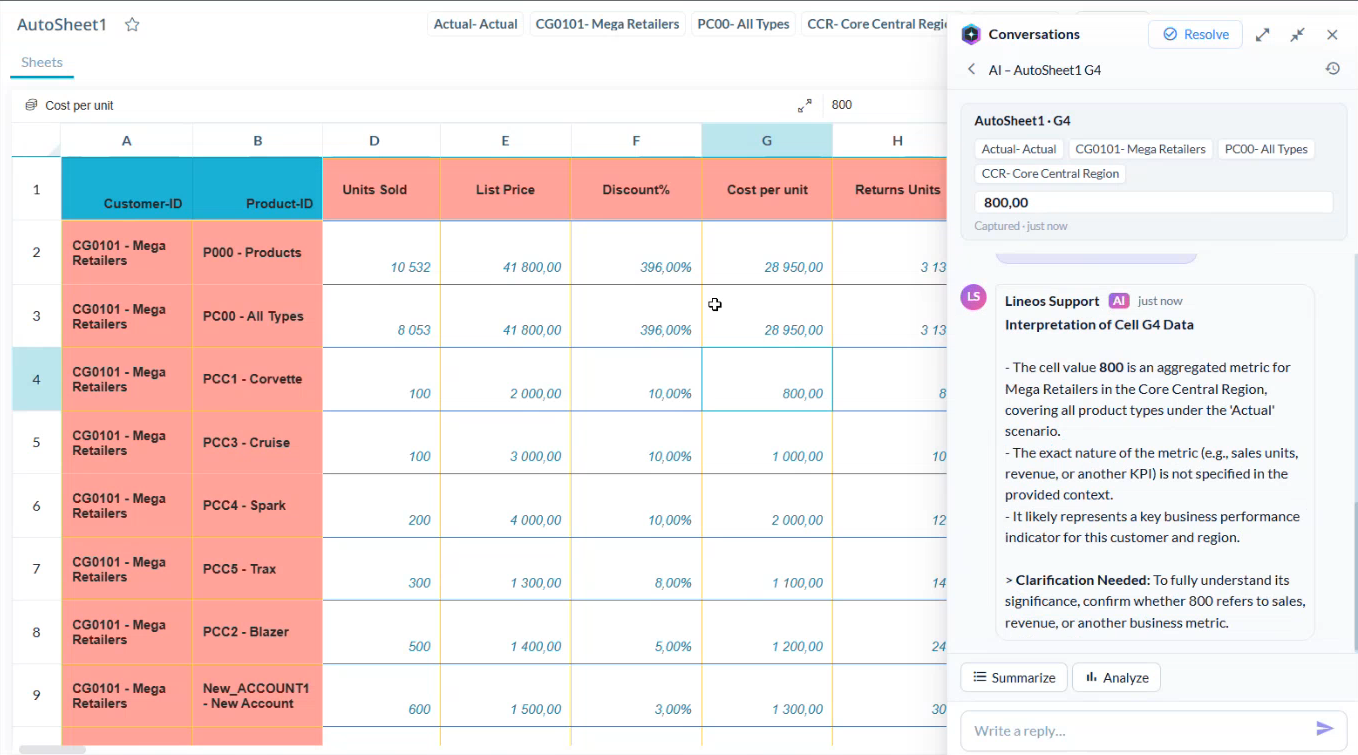
Task: Click the horizontal scrollbar under the sheet
Action: coord(52,749)
